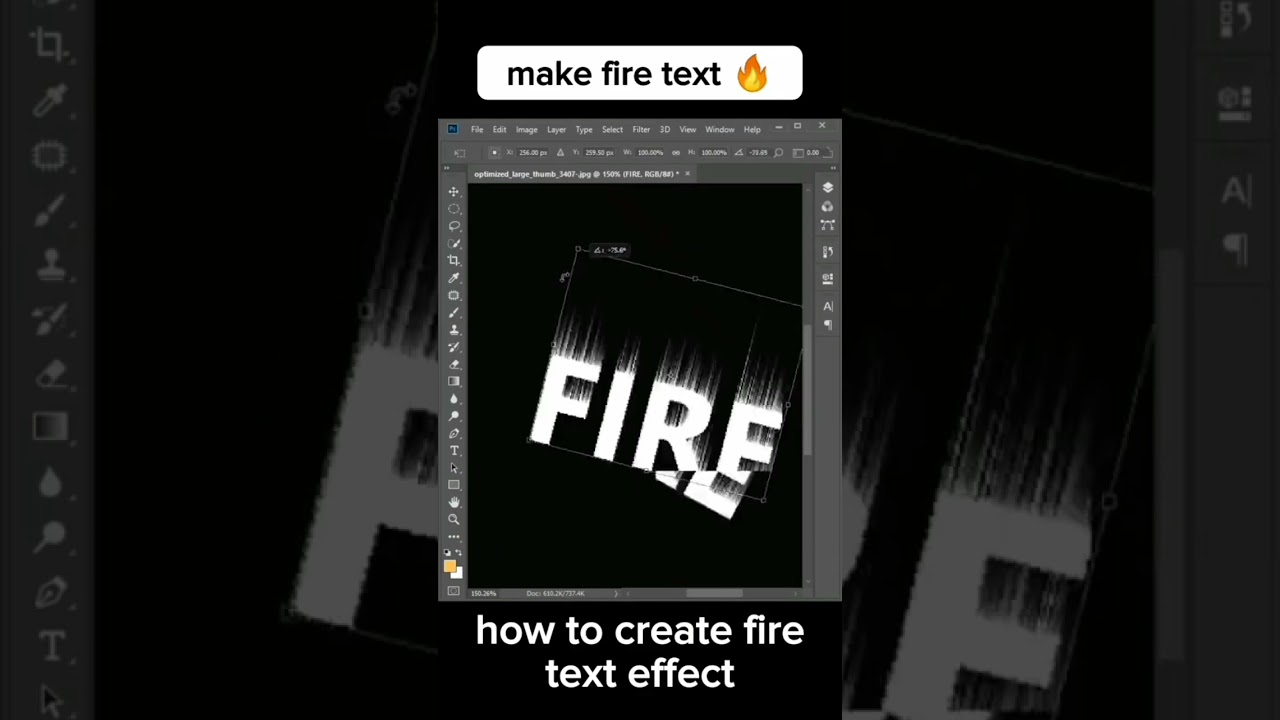Open the Paragraph panel icon
This screenshot has height=720, width=1280.
pos(827,325)
